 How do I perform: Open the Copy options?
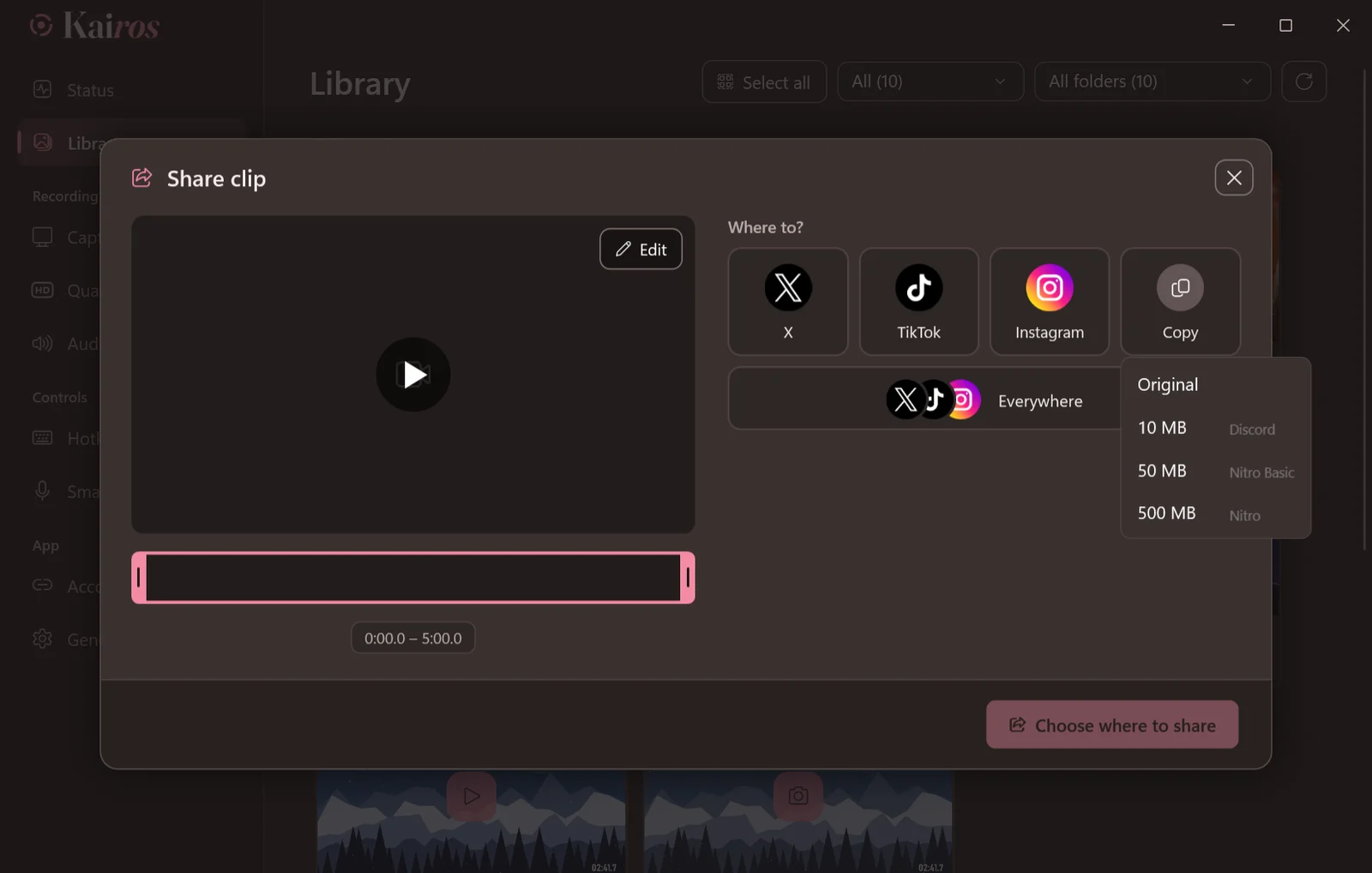click(x=1180, y=301)
